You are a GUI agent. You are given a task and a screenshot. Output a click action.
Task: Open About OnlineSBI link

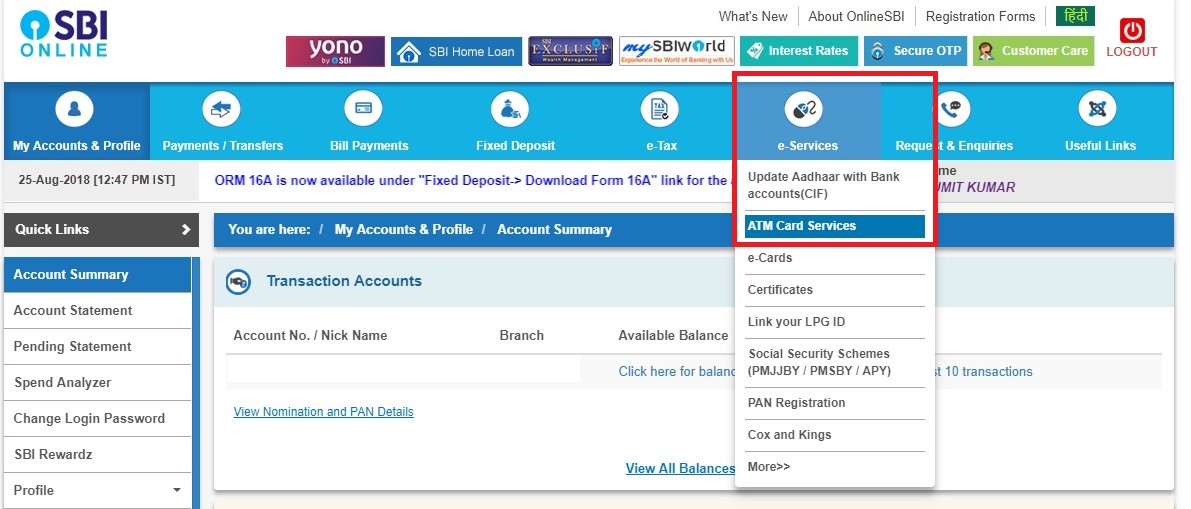(x=857, y=16)
